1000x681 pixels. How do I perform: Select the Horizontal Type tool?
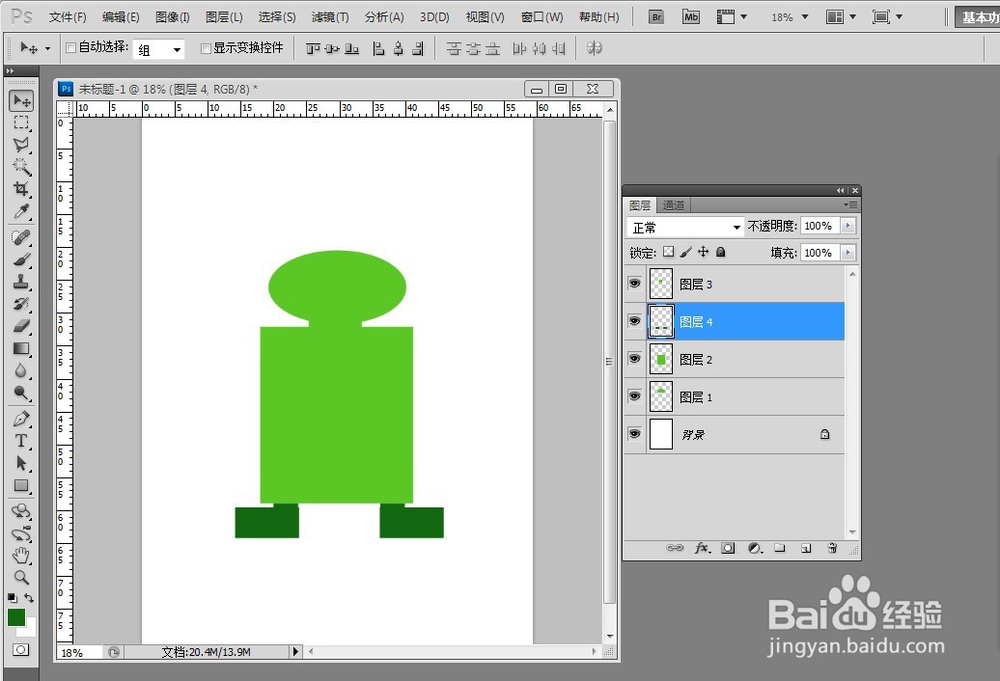click(21, 441)
